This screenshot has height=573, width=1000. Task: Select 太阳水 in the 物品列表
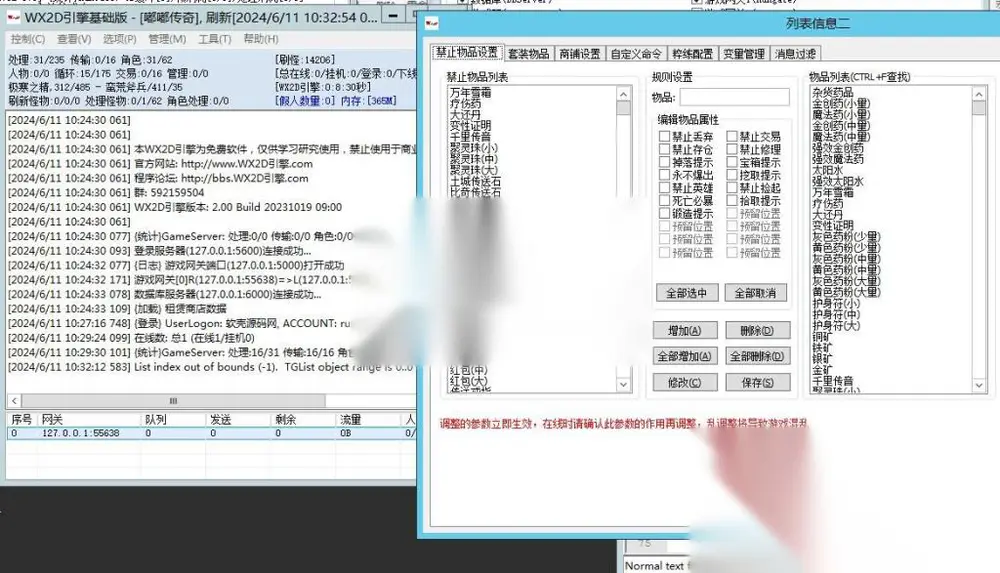tap(827, 170)
